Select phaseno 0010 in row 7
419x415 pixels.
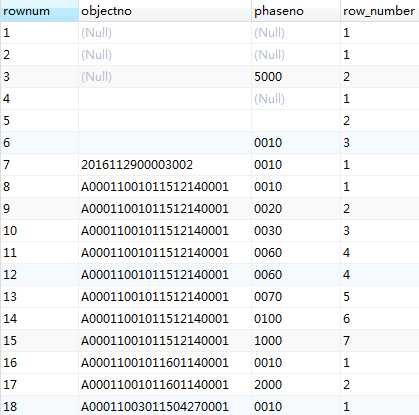[296, 165]
